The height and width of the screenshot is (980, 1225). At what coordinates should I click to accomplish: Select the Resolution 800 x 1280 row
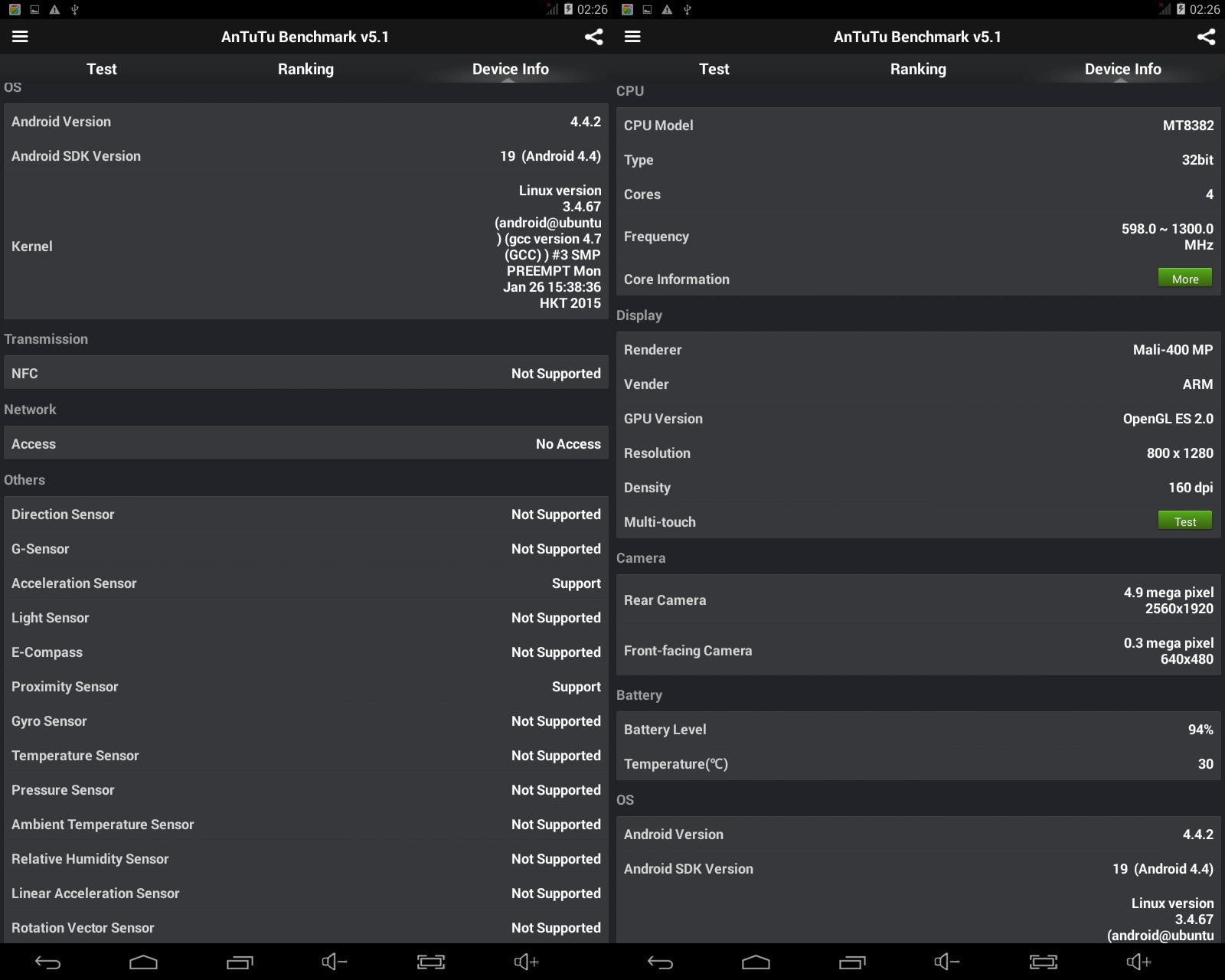(x=918, y=452)
